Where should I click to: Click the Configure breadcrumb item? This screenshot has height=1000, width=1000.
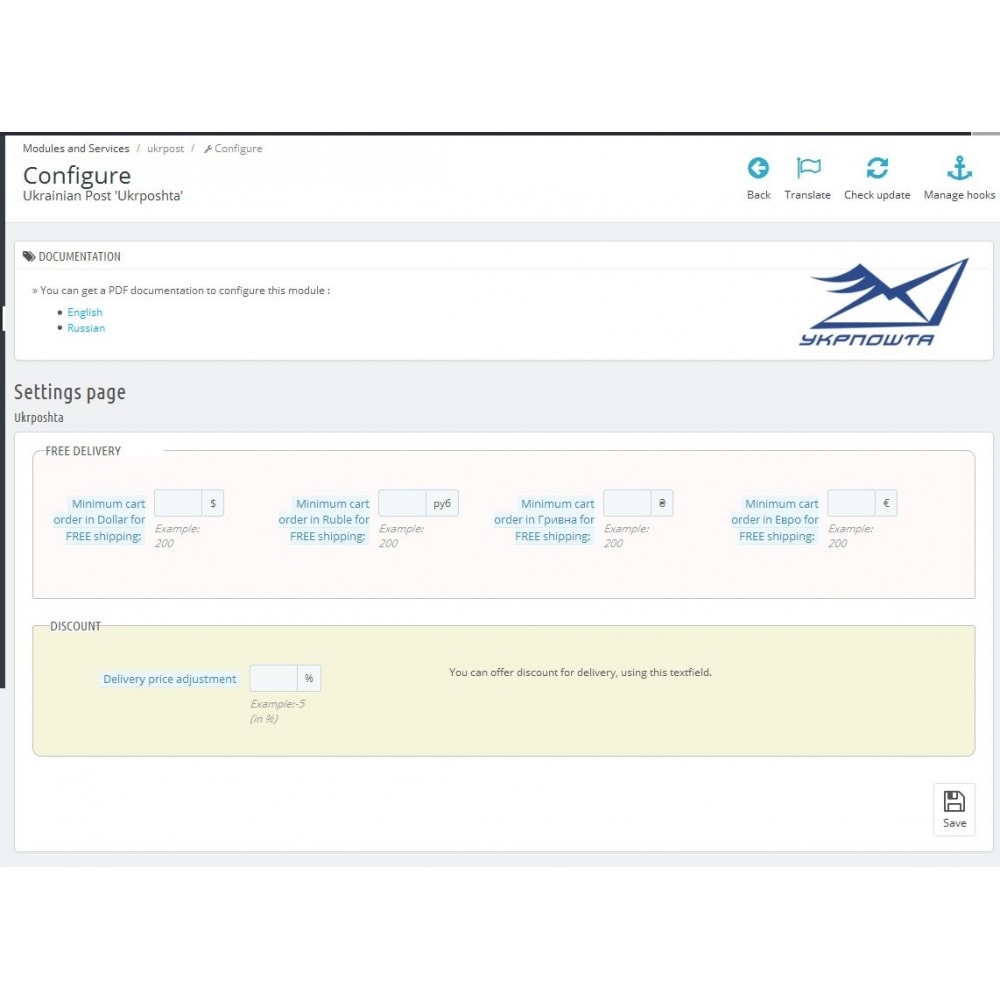pyautogui.click(x=233, y=149)
